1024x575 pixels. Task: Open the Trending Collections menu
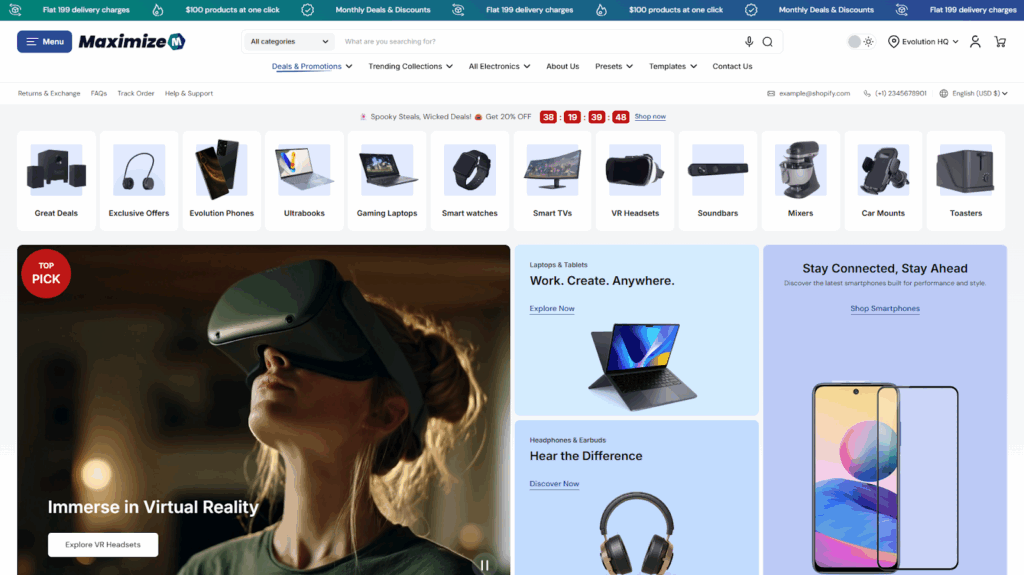click(x=410, y=67)
